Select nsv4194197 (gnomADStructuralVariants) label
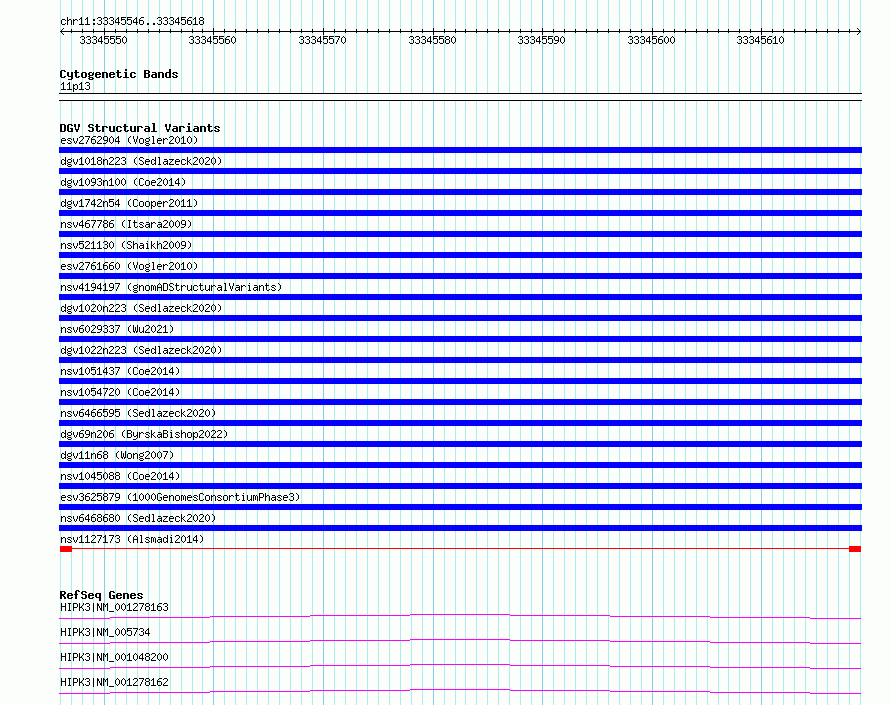This screenshot has width=890, height=705. pyautogui.click(x=171, y=287)
